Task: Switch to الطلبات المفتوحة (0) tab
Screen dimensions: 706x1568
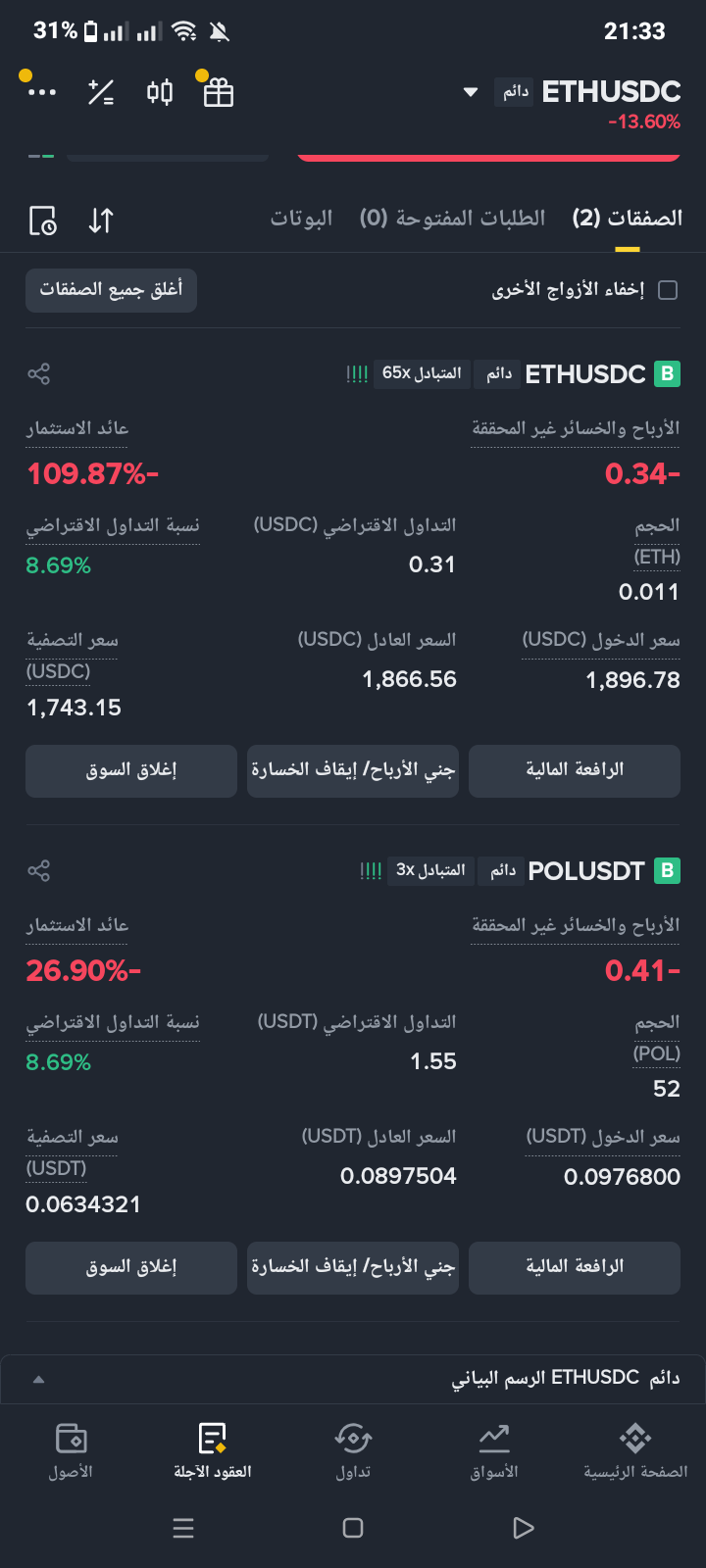Action: [x=452, y=218]
